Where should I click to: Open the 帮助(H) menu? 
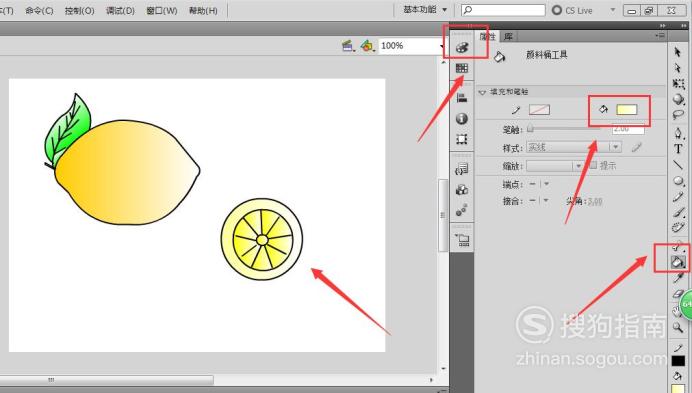coord(203,11)
